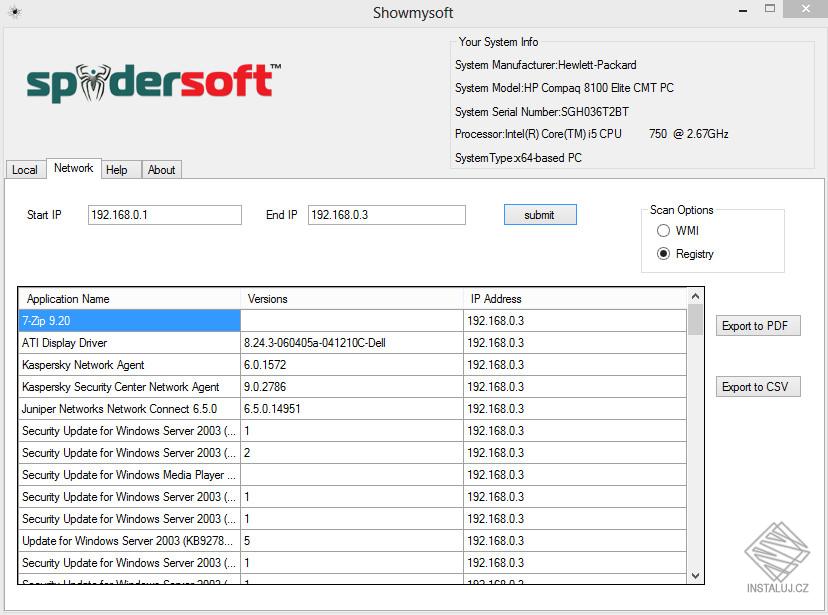This screenshot has width=828, height=615.
Task: Switch to the Local tab
Action: pyautogui.click(x=25, y=170)
